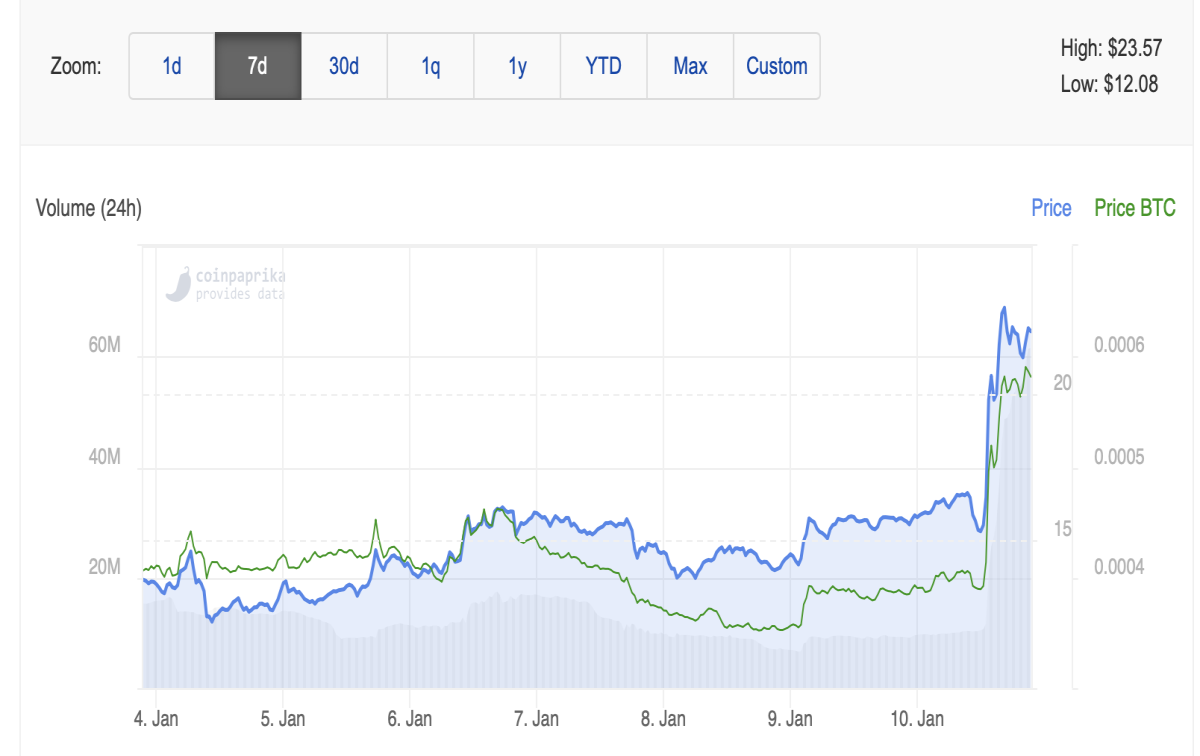This screenshot has width=1200, height=756.
Task: Select the 7d zoom range
Action: [258, 66]
